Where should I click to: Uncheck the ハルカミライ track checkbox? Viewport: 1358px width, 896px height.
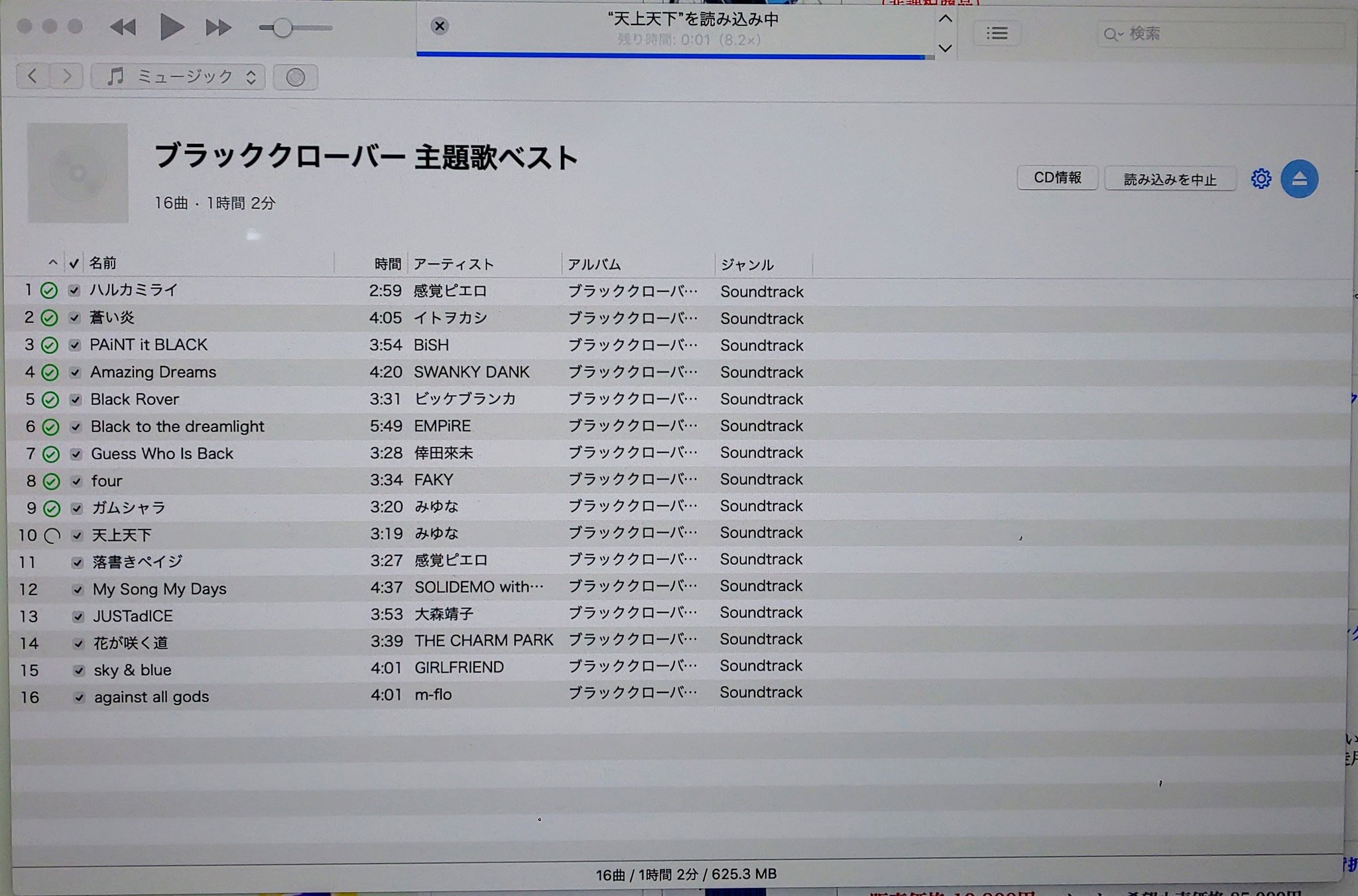(74, 290)
